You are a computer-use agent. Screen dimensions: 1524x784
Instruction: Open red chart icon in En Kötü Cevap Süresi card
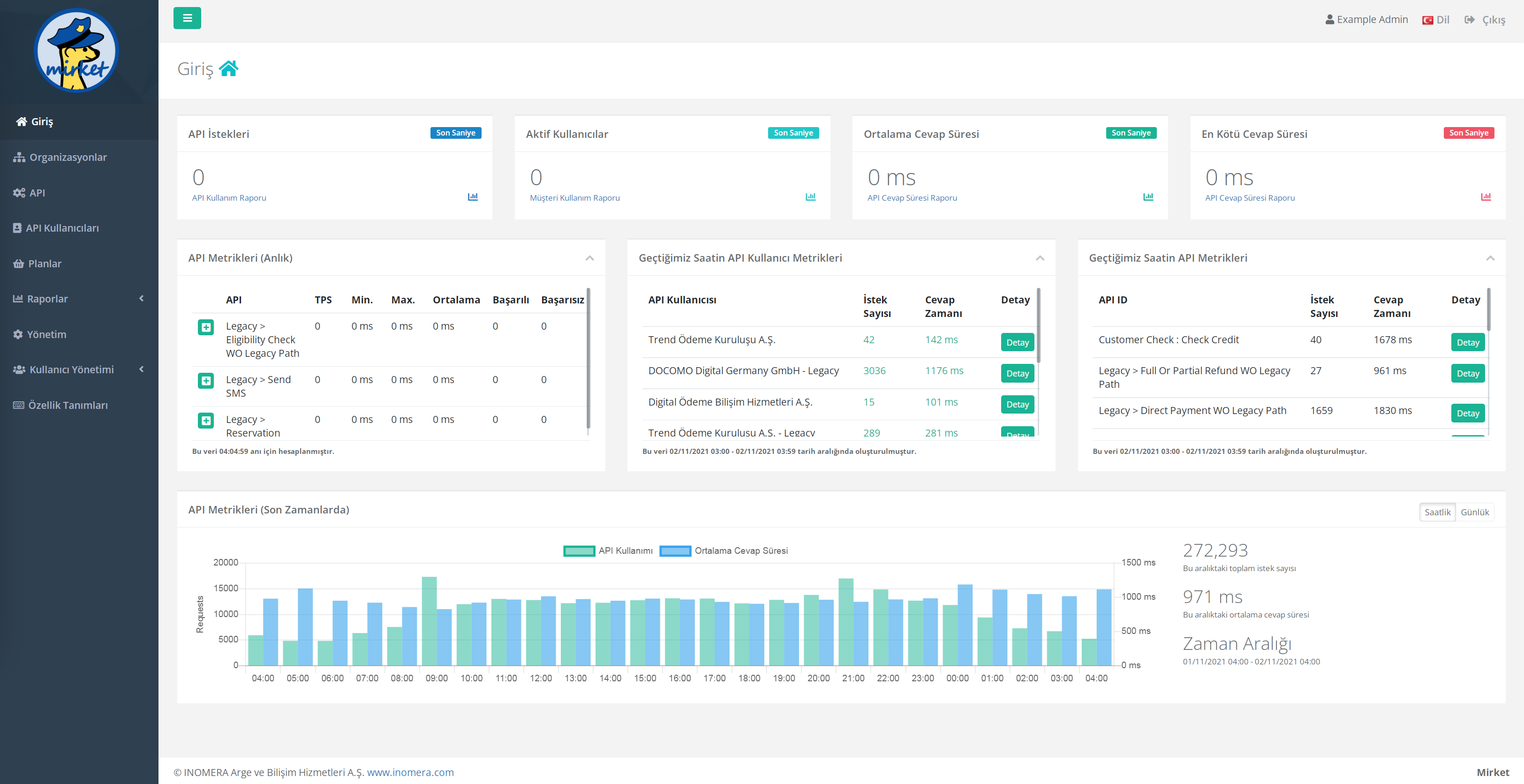1486,196
